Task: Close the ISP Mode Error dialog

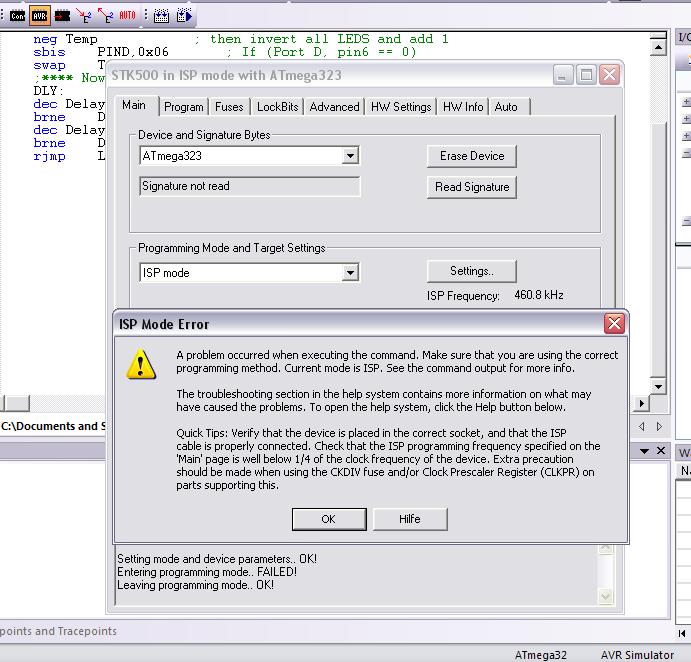Action: pyautogui.click(x=614, y=324)
